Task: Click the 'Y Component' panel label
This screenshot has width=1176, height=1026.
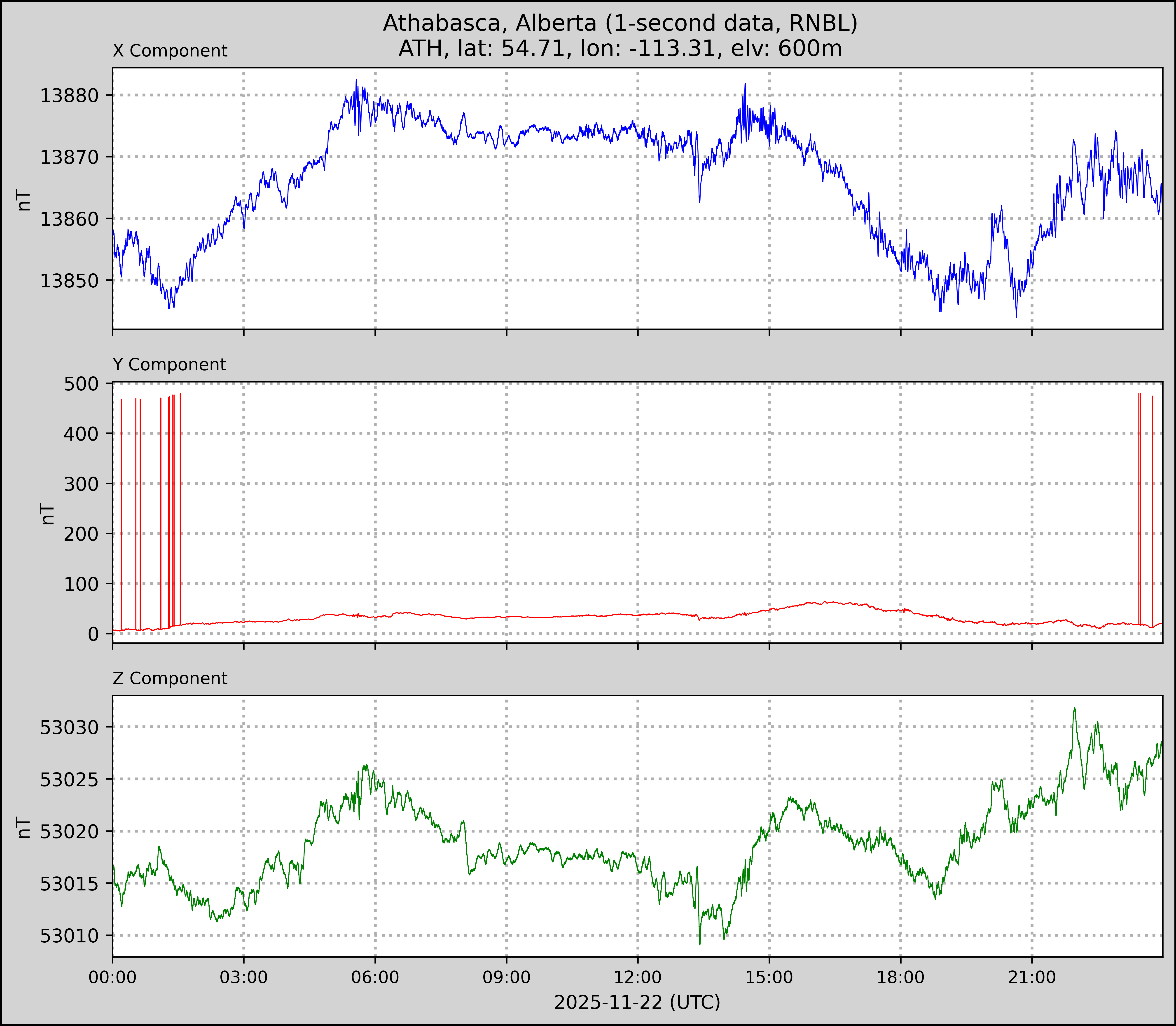Action: pos(169,365)
